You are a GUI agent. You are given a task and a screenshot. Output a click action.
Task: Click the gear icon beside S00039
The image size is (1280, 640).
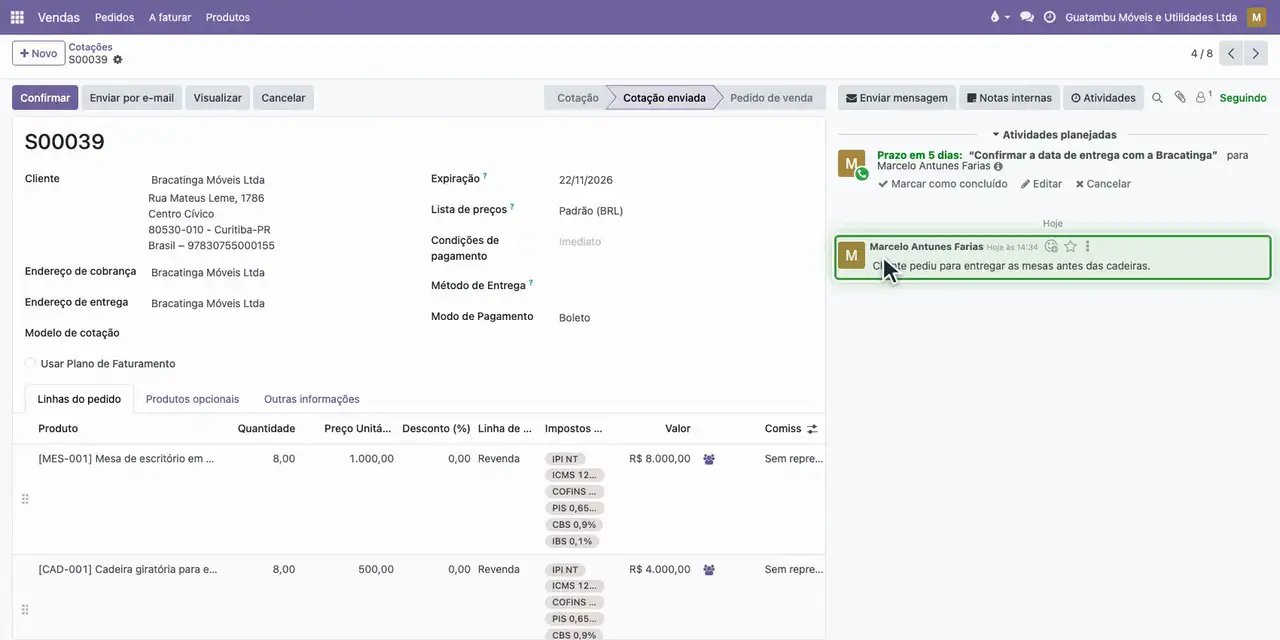pyautogui.click(x=118, y=60)
